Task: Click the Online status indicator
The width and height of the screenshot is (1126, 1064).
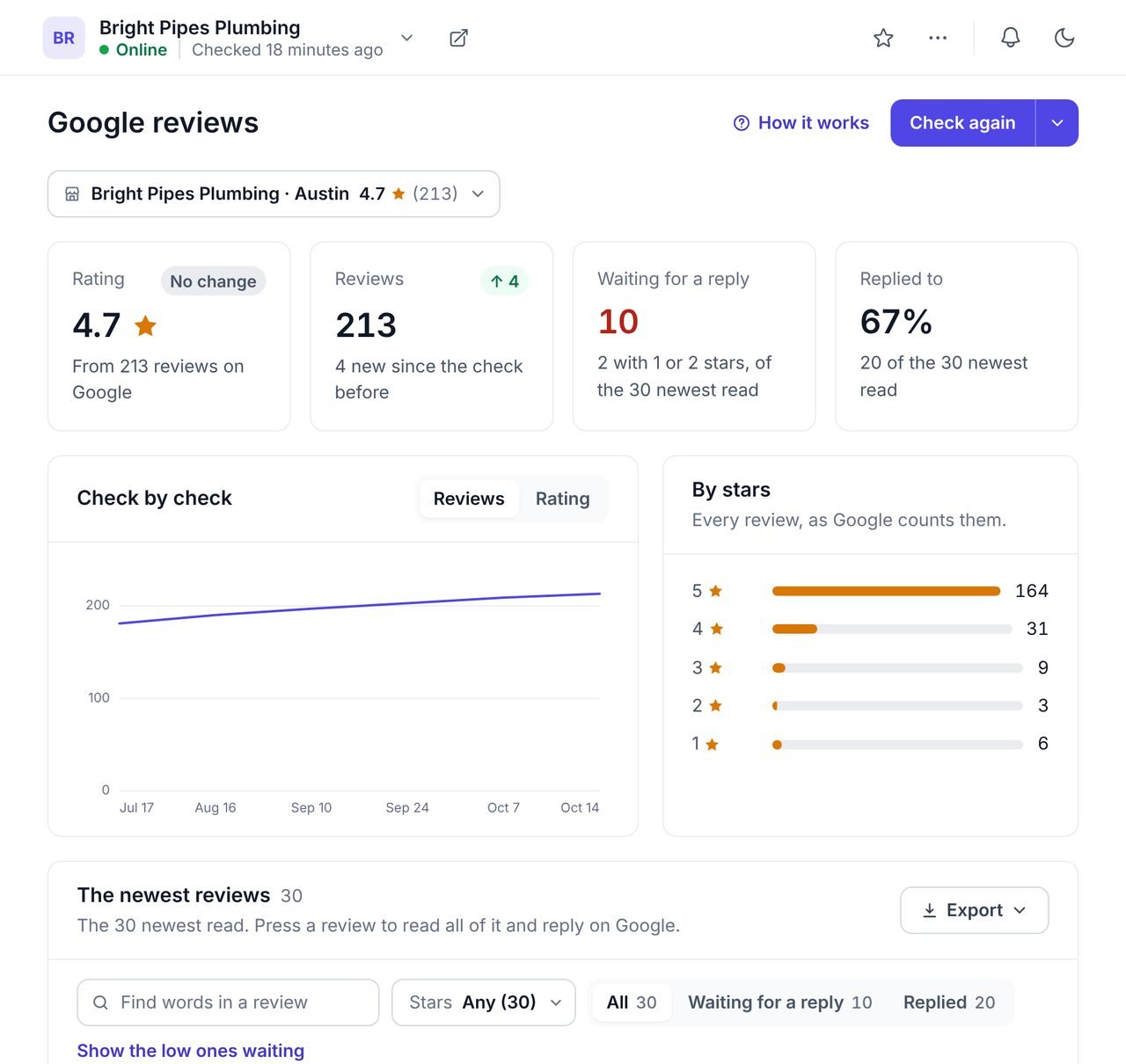Action: (x=134, y=50)
